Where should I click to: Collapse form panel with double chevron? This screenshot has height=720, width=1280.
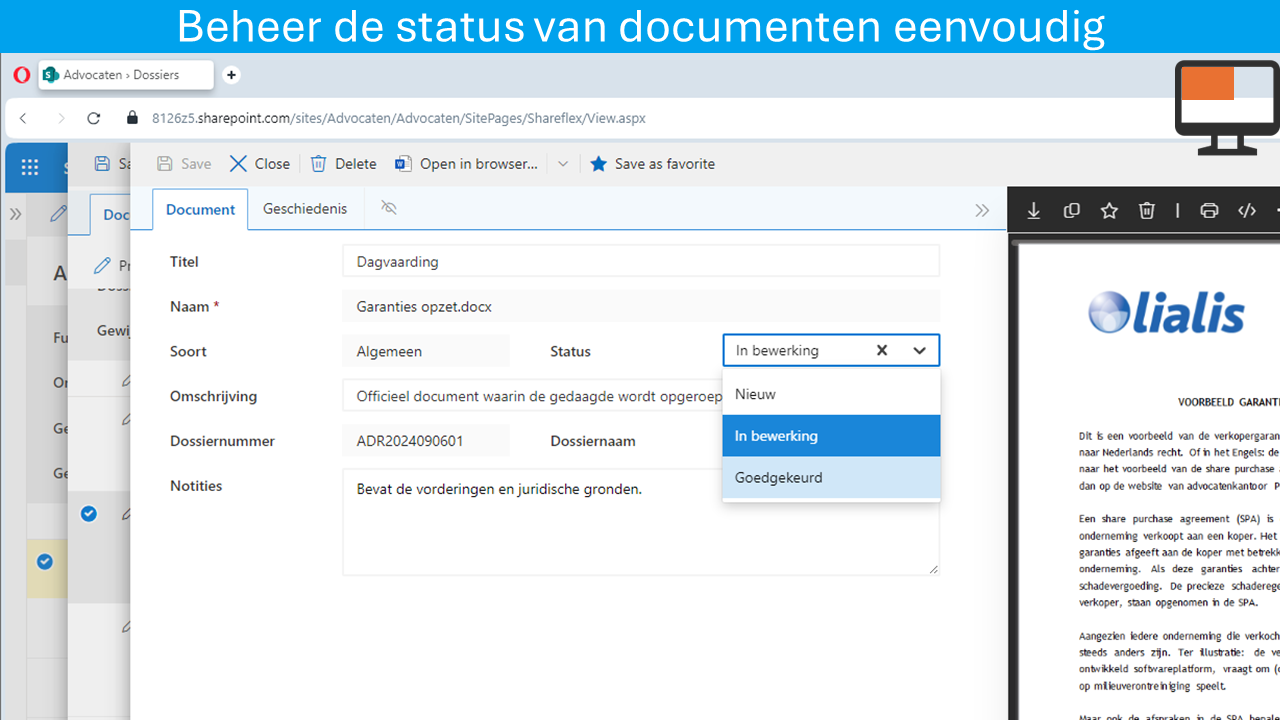click(982, 210)
